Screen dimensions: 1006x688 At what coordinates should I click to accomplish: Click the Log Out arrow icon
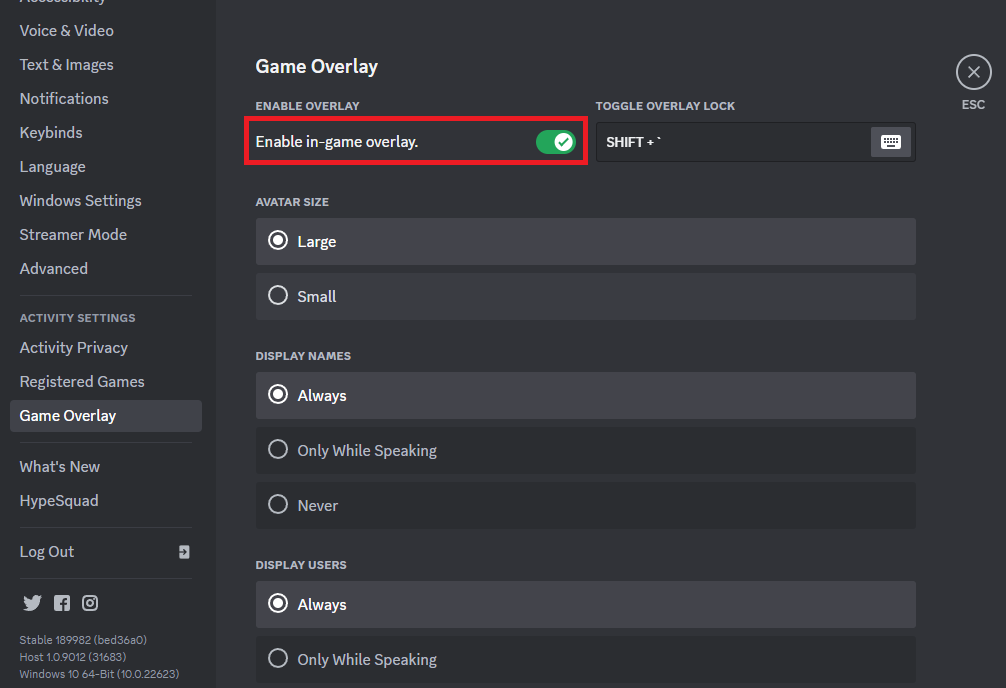184,552
